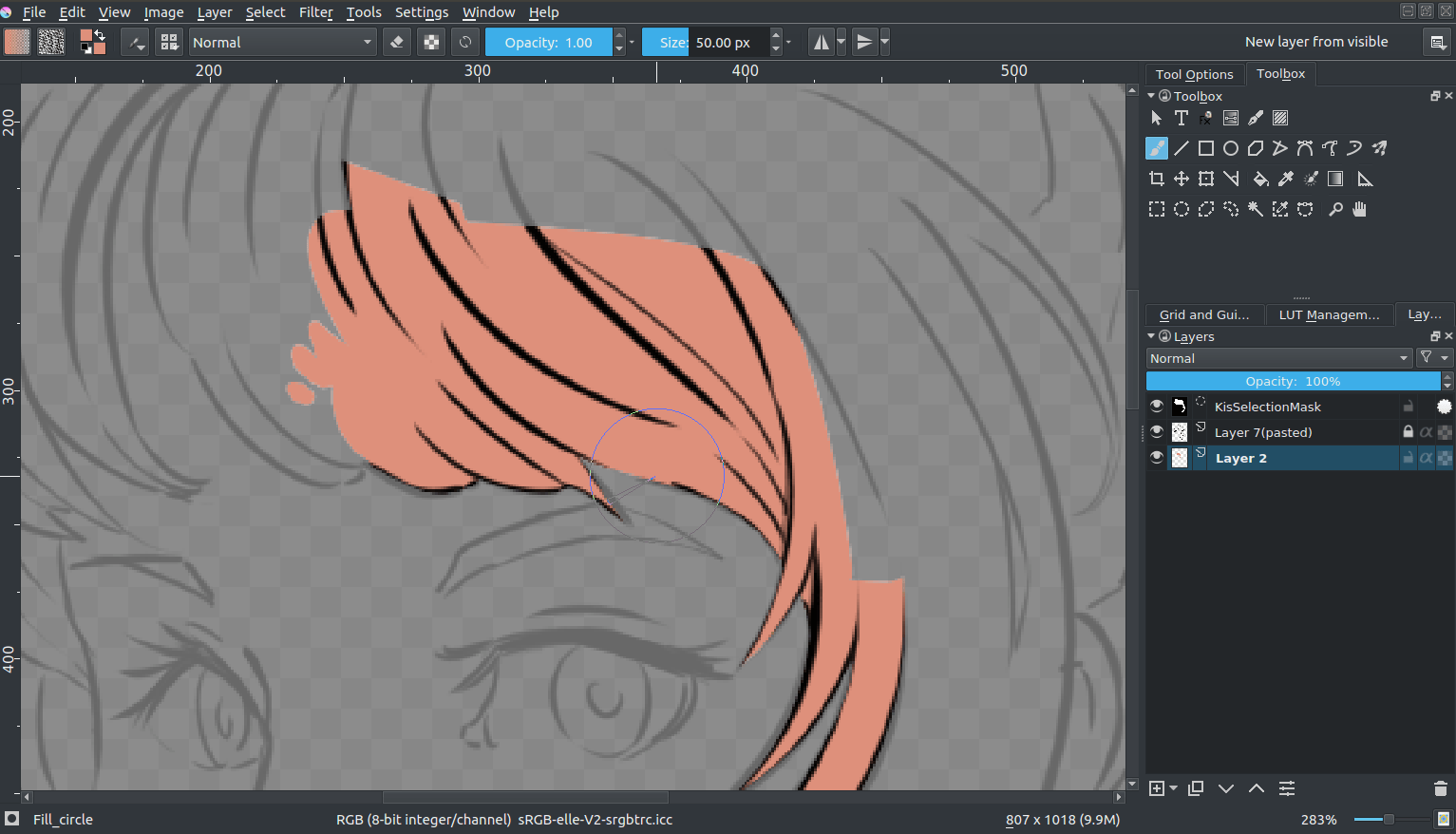
Task: Select the Bezier Curve tool
Action: (x=1305, y=148)
